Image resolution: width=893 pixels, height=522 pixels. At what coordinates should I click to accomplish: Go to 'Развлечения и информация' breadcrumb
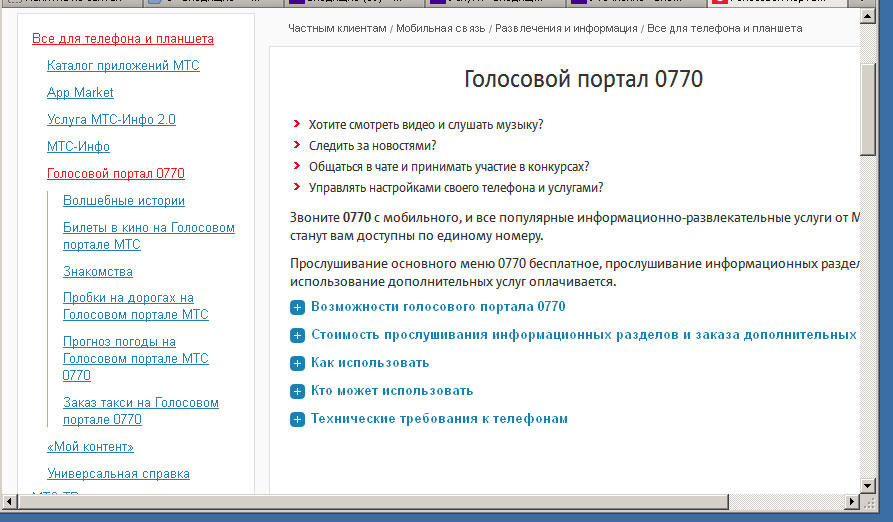tap(566, 28)
